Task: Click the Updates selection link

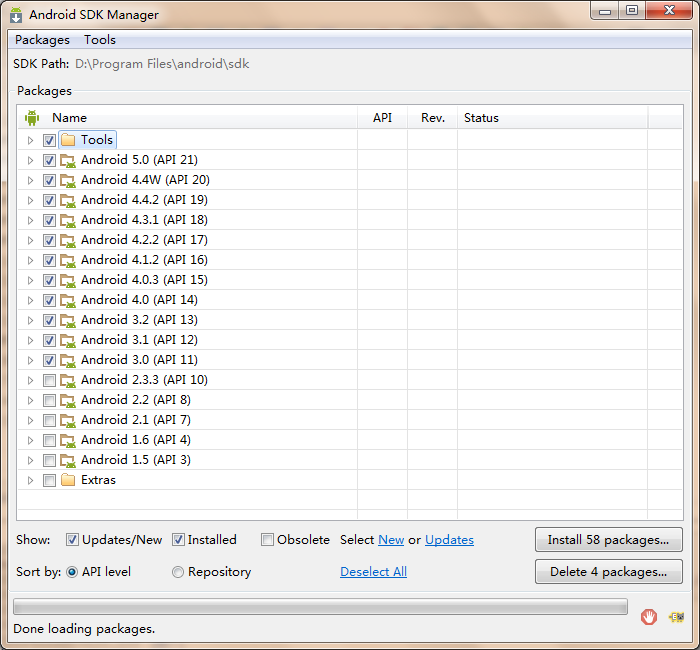Action: point(449,540)
